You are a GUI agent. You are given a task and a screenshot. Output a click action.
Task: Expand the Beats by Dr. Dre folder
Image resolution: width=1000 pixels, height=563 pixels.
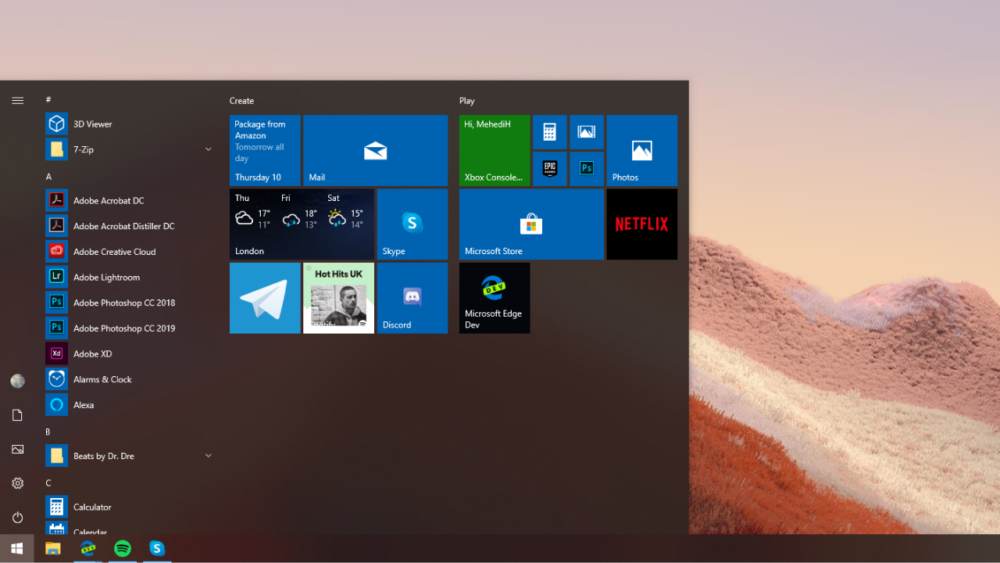[208, 456]
